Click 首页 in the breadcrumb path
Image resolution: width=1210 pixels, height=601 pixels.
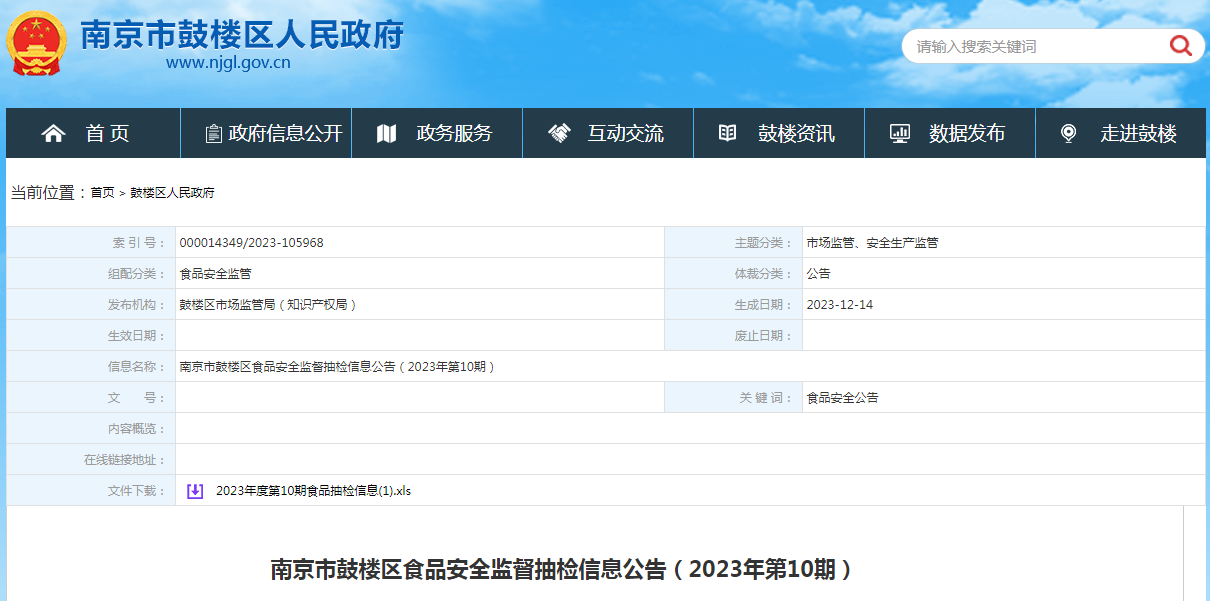[102, 193]
